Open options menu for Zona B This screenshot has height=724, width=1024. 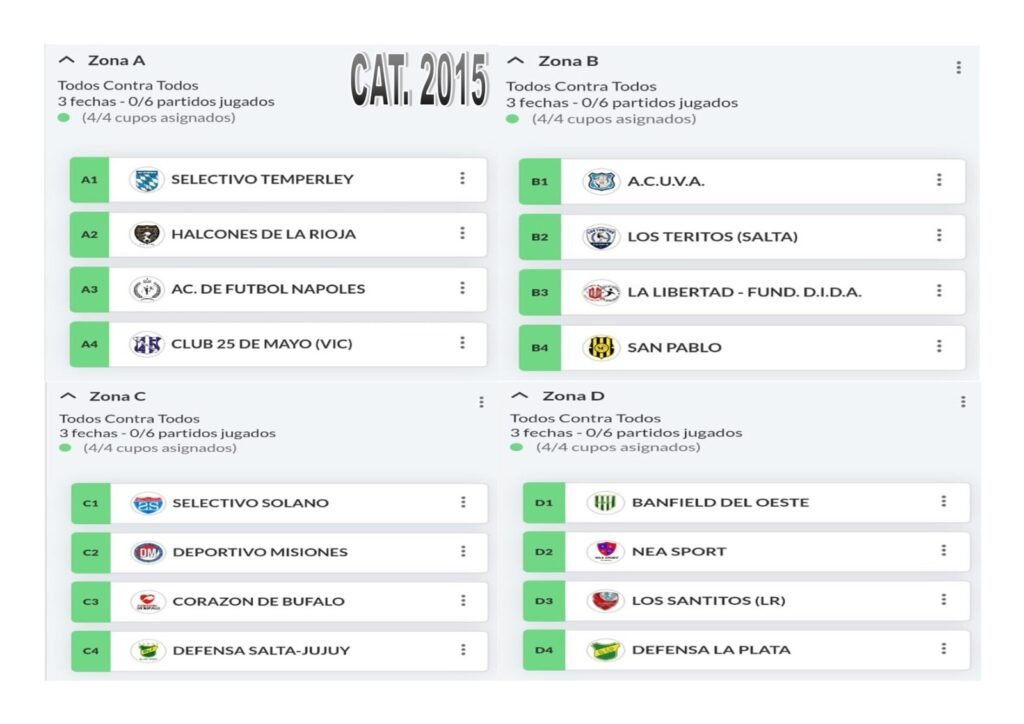958,68
